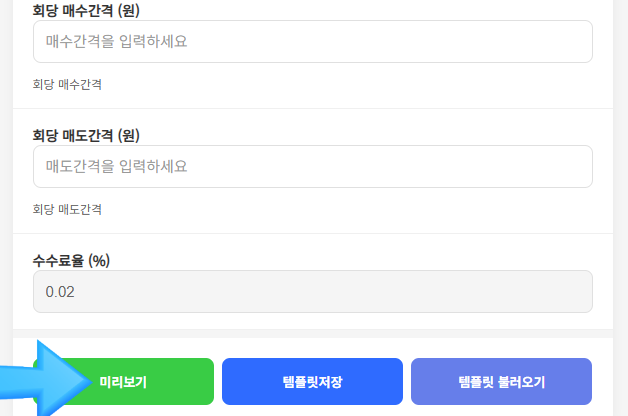
Task: Click the blue 템플릿저장 button
Action: point(312,381)
